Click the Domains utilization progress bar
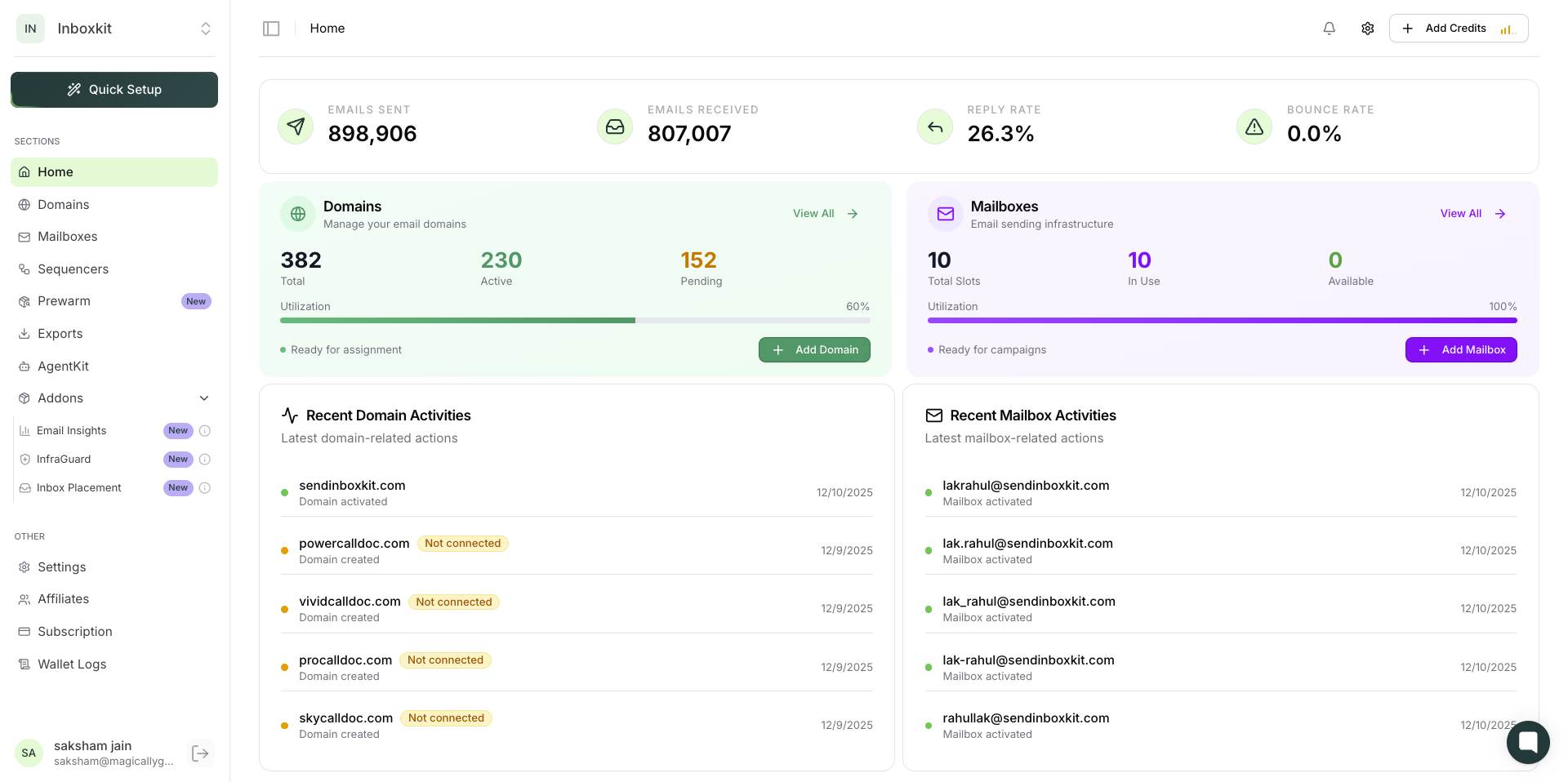This screenshot has width=1568, height=782. point(574,321)
